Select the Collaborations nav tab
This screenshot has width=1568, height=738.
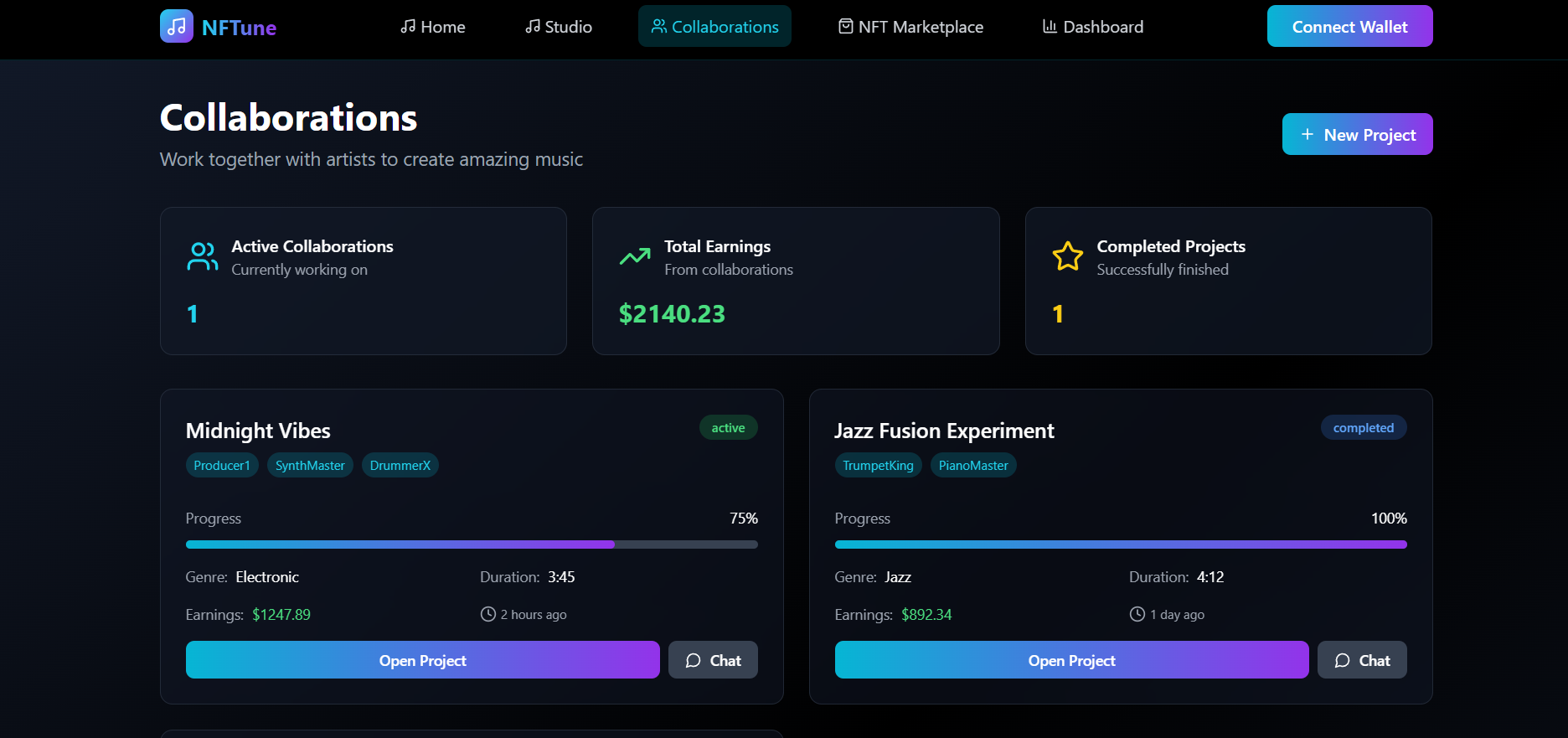click(714, 27)
